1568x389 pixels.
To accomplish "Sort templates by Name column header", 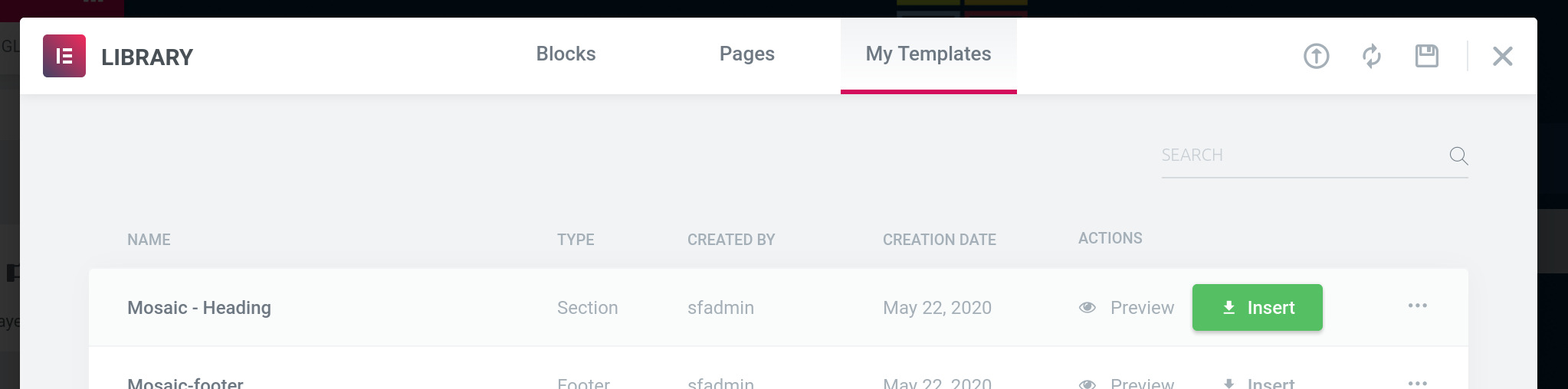I will tap(149, 240).
